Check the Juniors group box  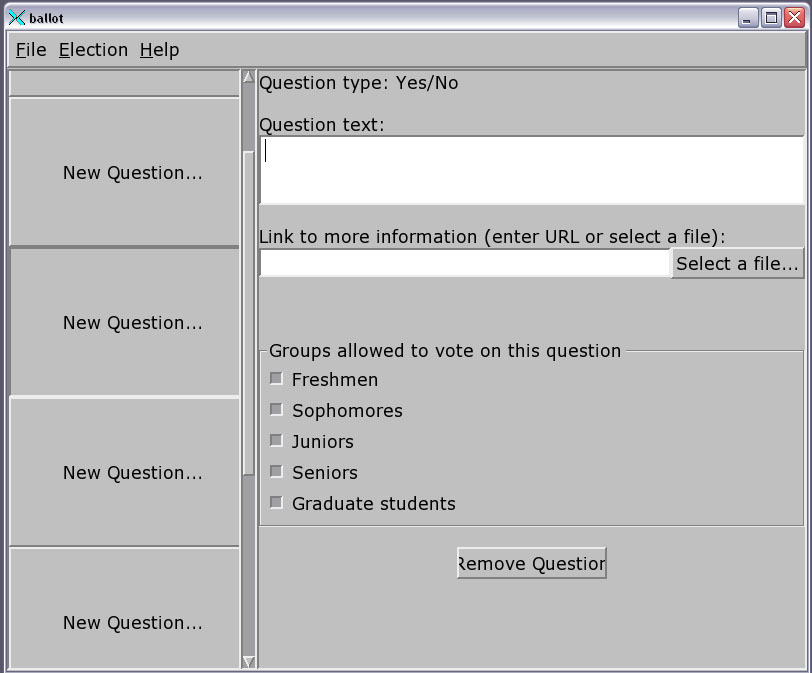click(x=277, y=441)
